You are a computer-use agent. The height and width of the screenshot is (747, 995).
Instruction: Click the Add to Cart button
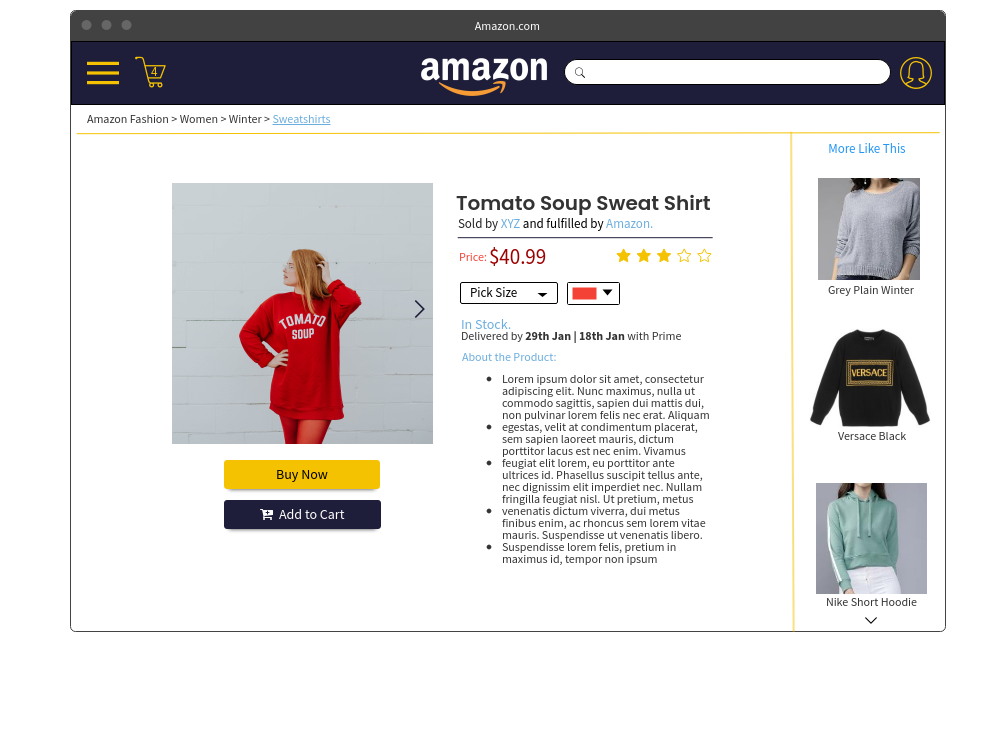click(302, 515)
